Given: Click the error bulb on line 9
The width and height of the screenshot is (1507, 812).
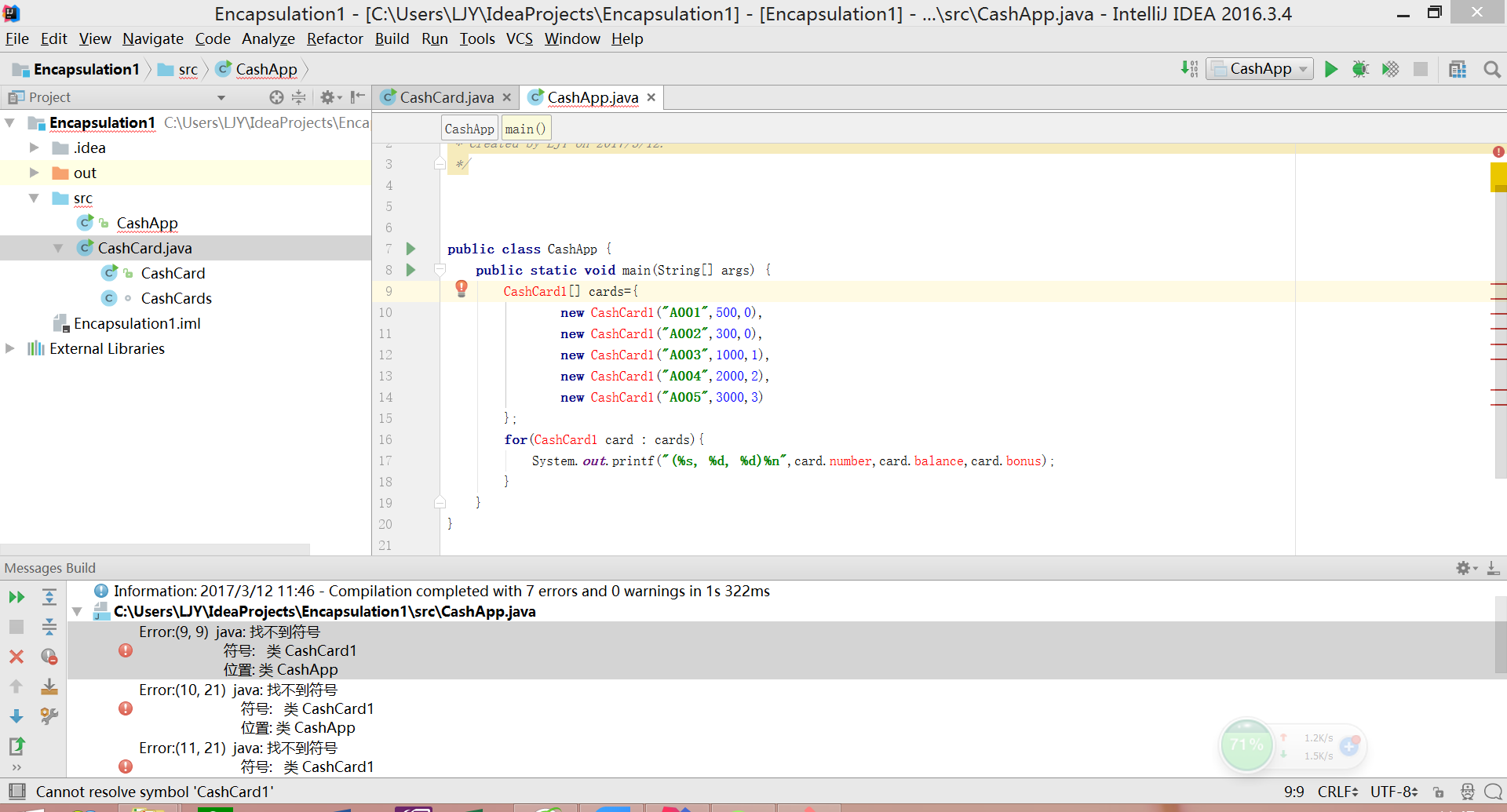Looking at the screenshot, I should pos(462,289).
